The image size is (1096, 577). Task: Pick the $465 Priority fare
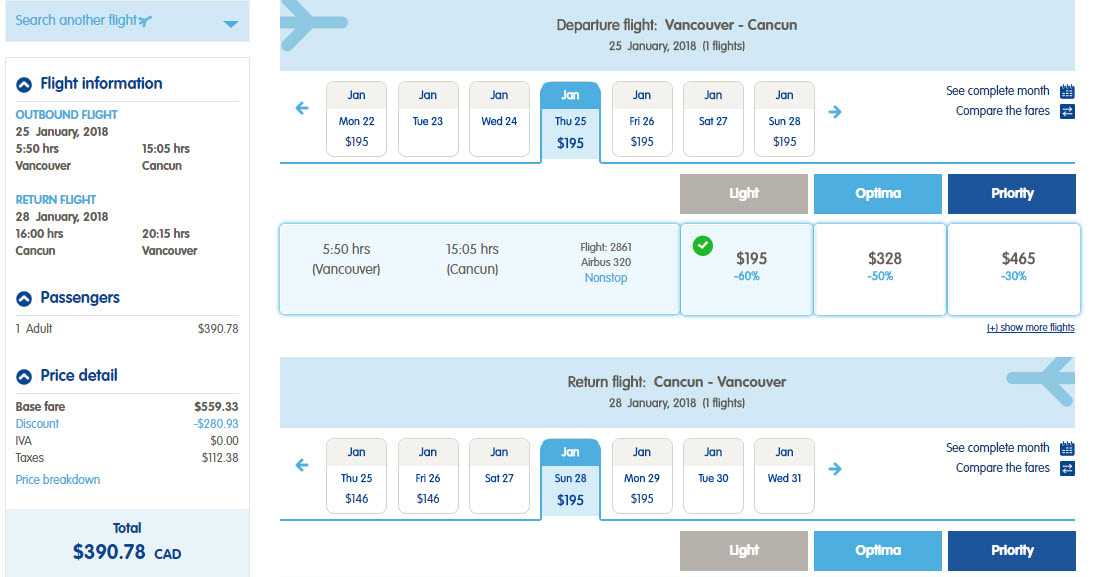[x=1013, y=268]
